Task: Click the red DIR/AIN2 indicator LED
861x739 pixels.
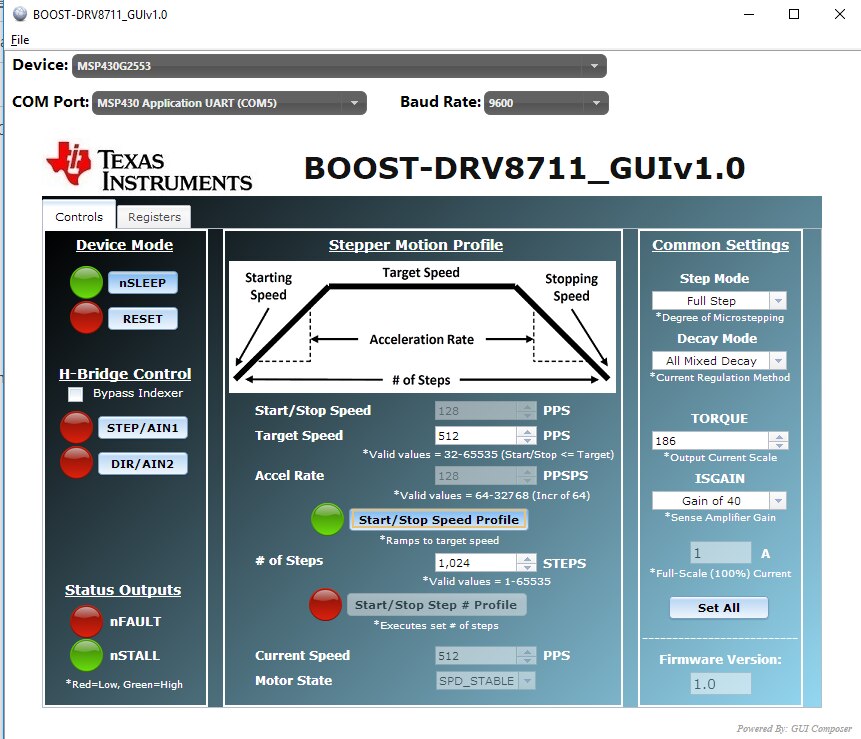Action: click(76, 462)
